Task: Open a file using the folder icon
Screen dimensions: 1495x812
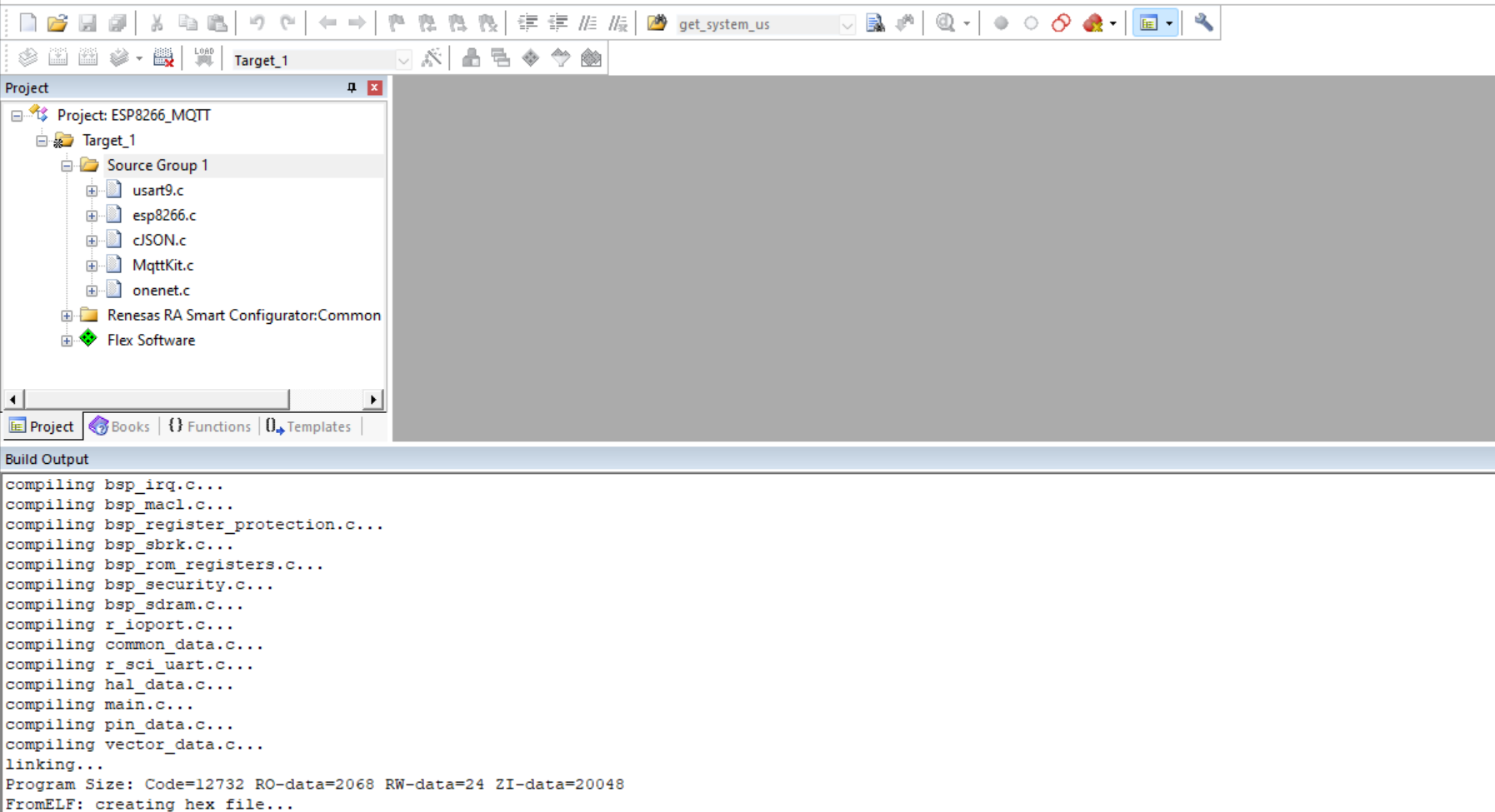Action: 57,23
